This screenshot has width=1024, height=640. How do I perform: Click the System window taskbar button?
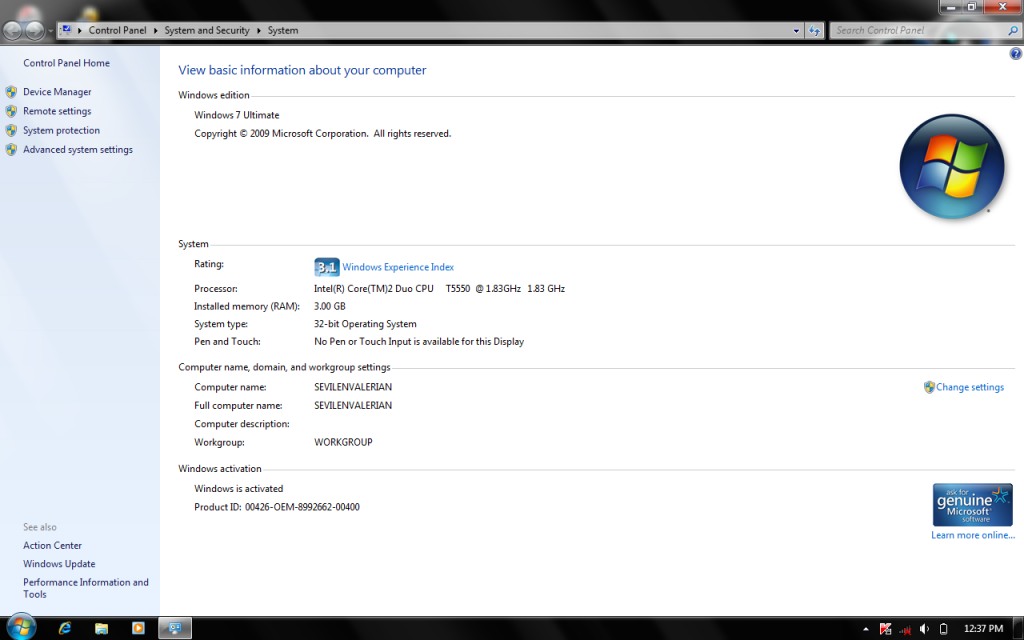(175, 628)
